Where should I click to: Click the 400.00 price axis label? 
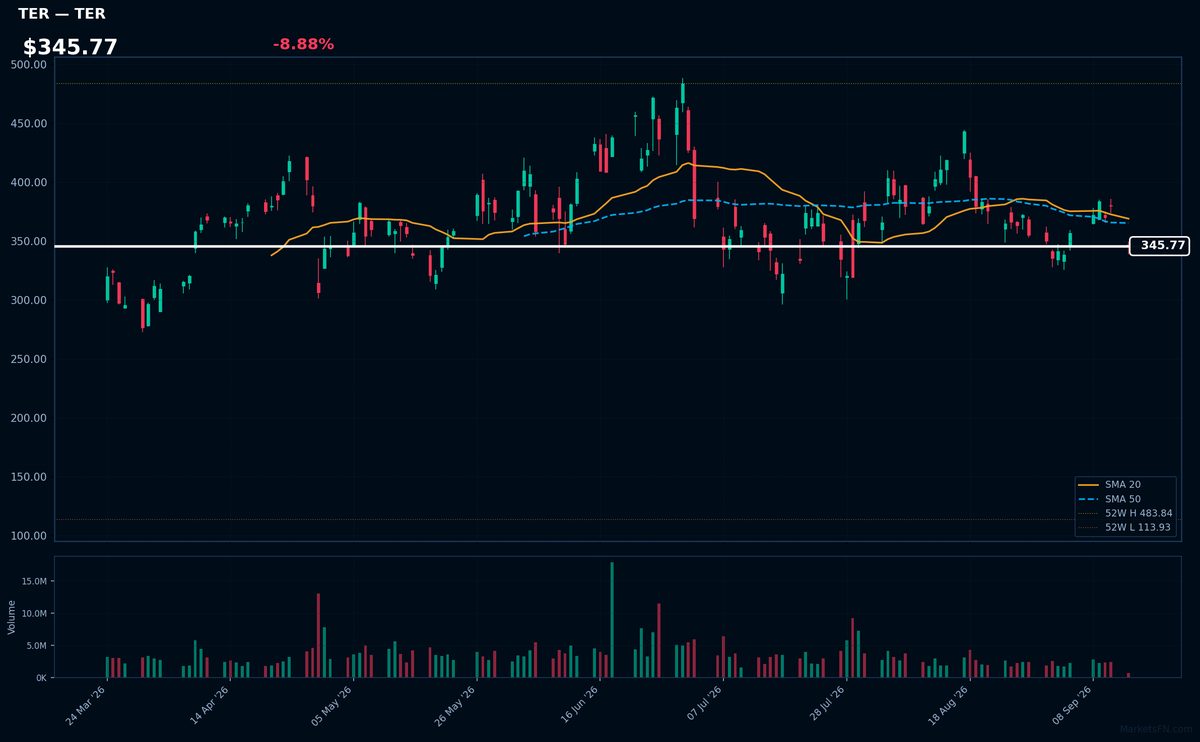point(28,182)
